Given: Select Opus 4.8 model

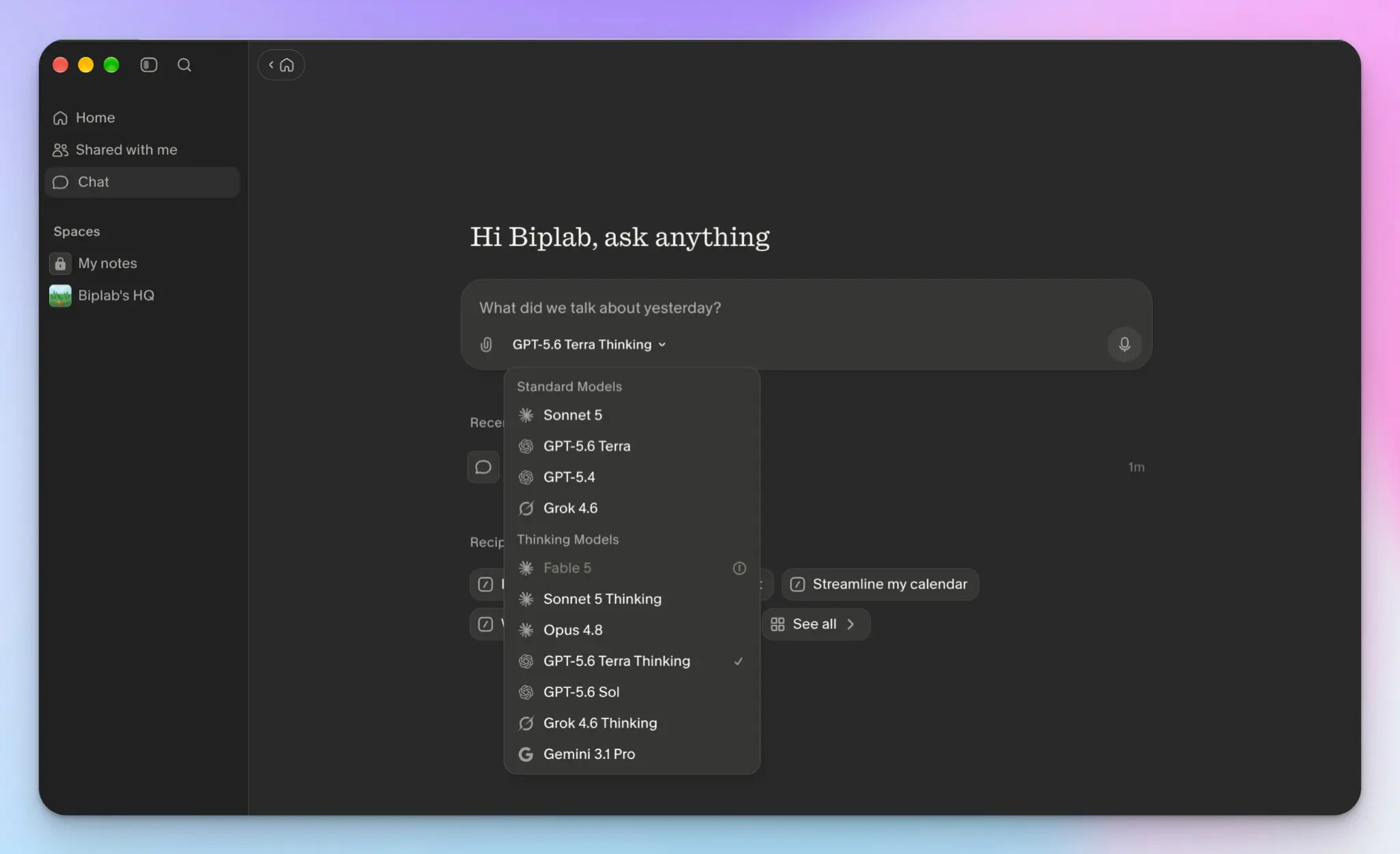Looking at the screenshot, I should [632, 630].
